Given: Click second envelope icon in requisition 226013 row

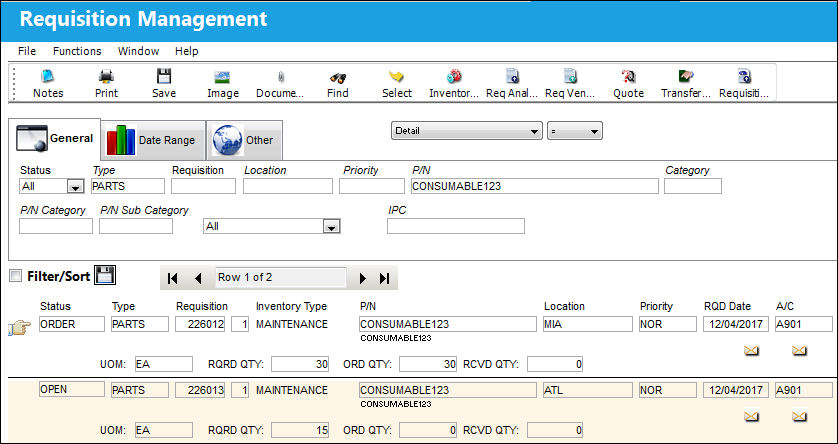Looking at the screenshot, I should click(799, 416).
